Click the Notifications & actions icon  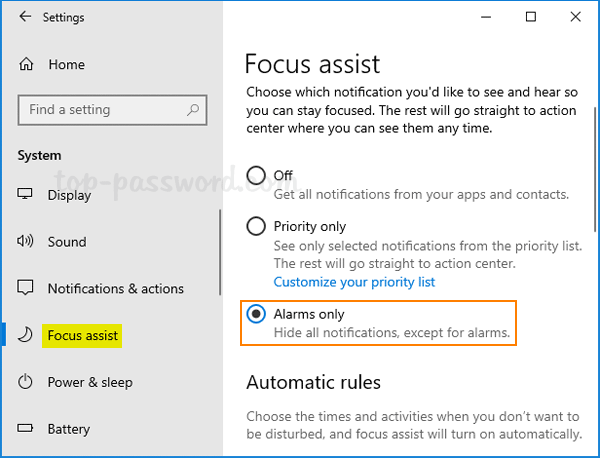point(27,289)
